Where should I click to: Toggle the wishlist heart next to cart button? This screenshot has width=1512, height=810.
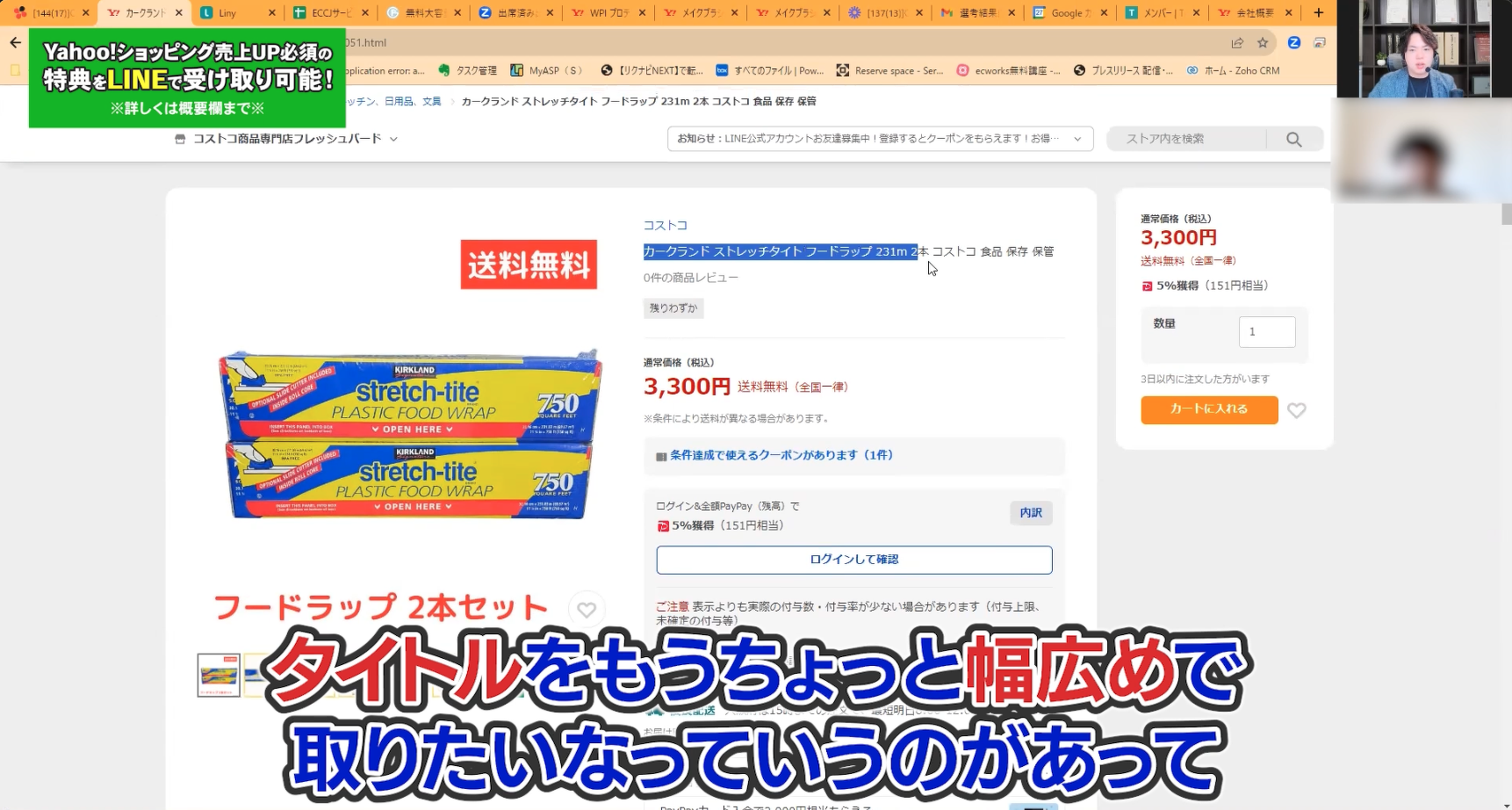pos(1297,409)
